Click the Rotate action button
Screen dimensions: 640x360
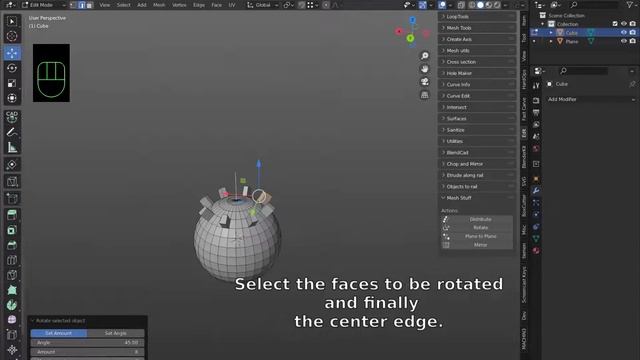[x=477, y=228]
